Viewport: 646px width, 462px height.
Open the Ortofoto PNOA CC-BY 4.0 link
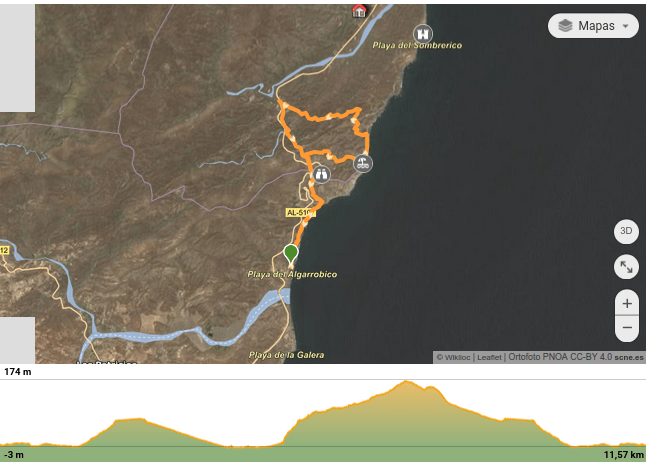[559, 357]
